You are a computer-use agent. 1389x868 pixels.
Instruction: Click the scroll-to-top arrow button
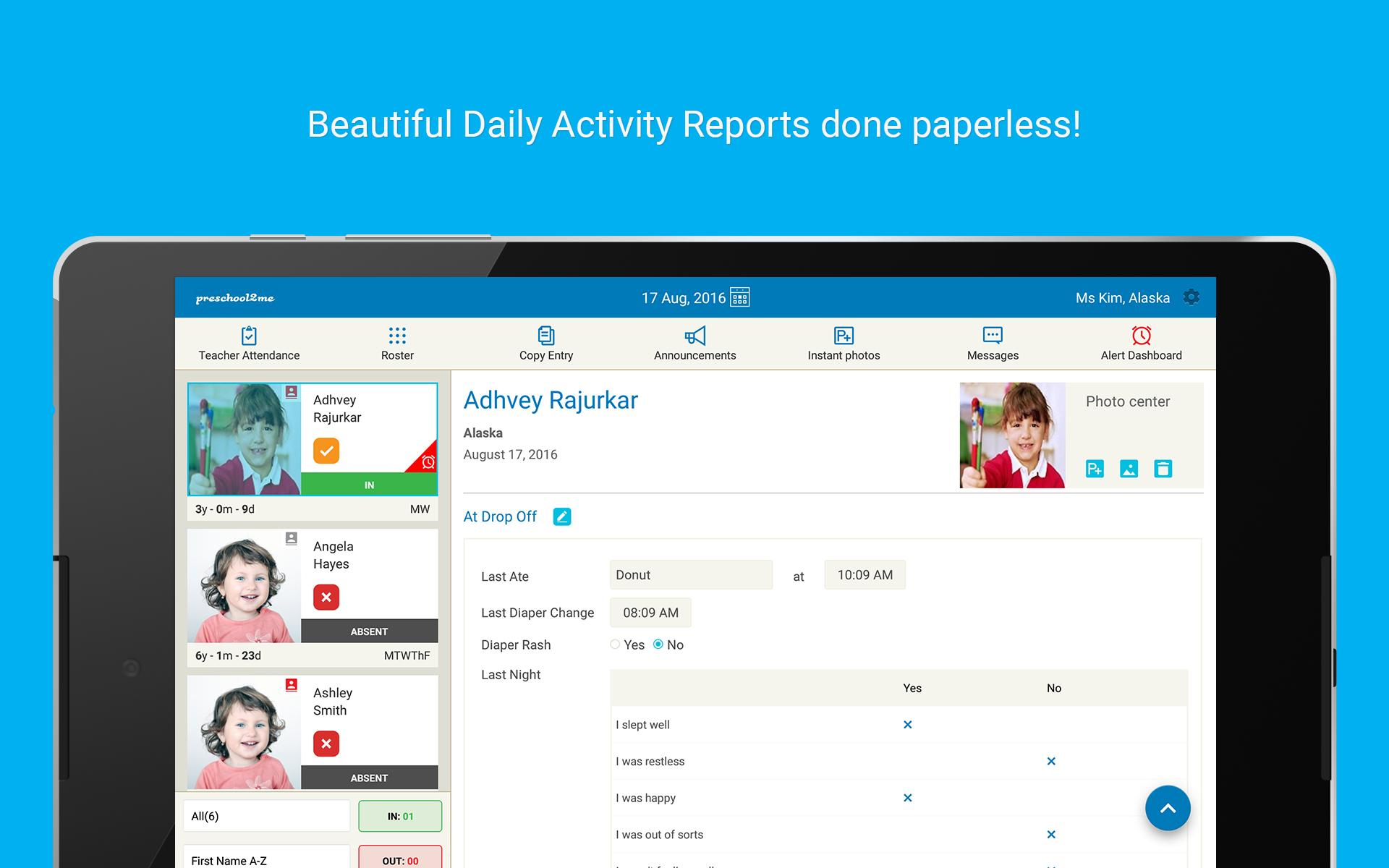coord(1168,808)
